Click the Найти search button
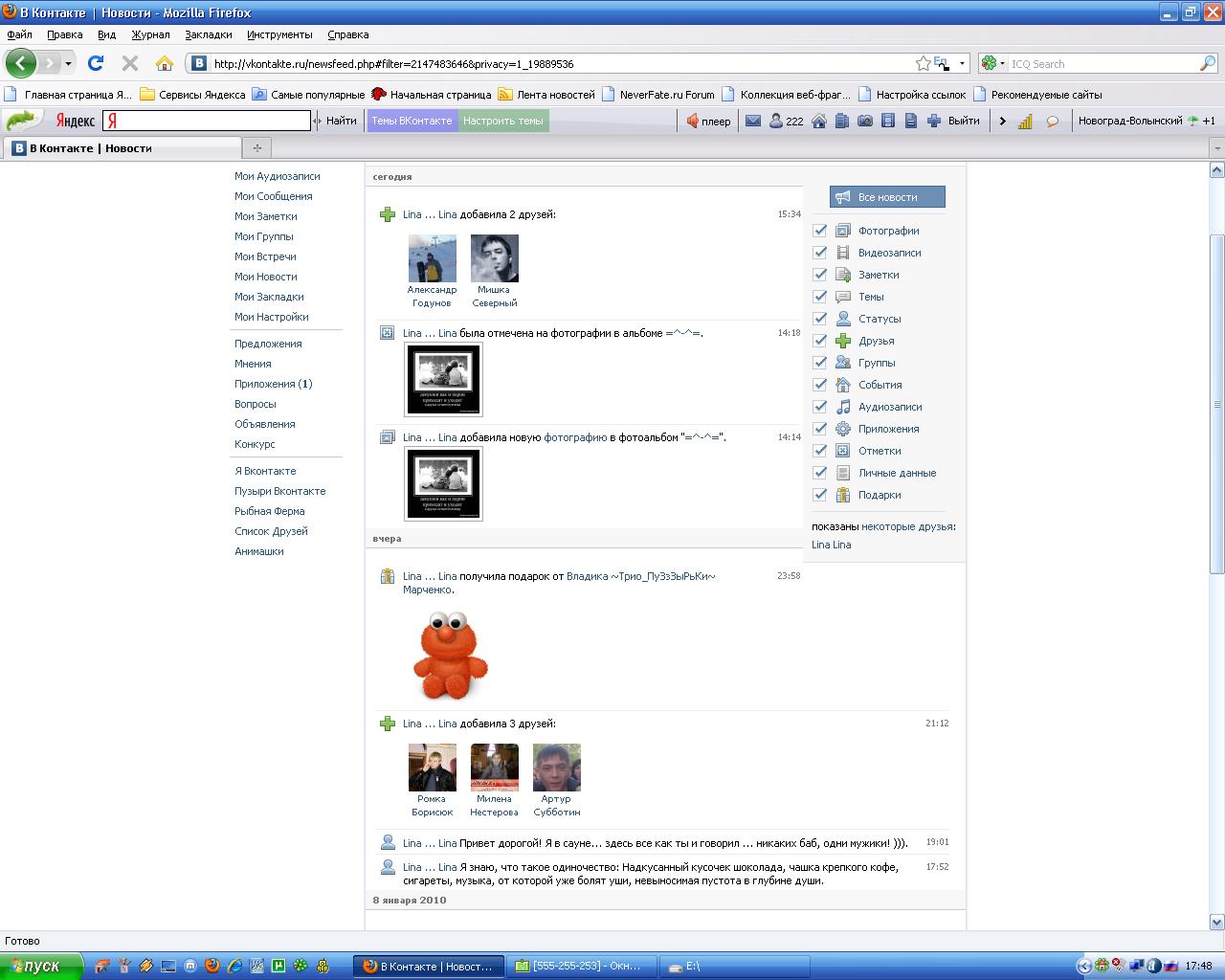 point(341,121)
